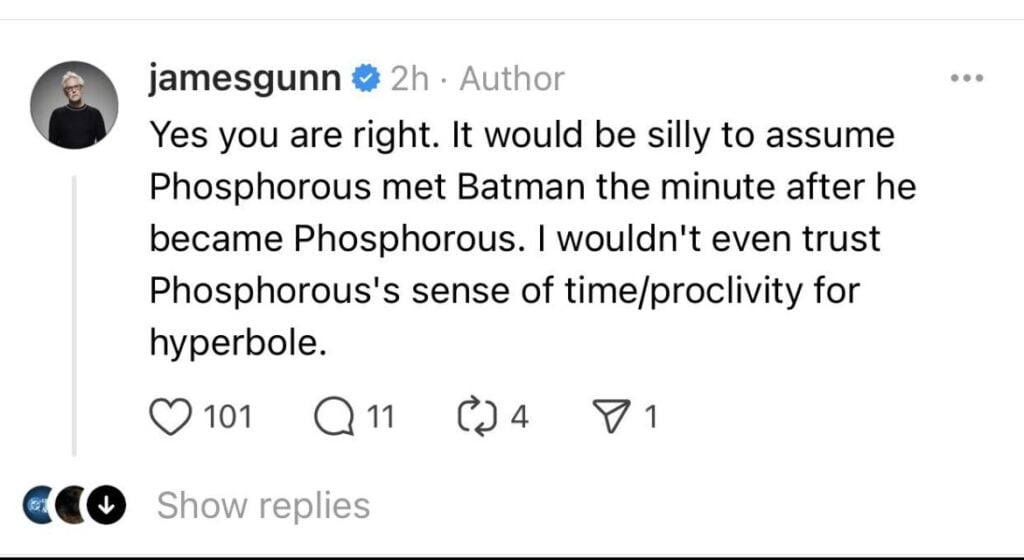This screenshot has height=560, width=1024.
Task: Click the 101 likes count
Action: coord(228,417)
